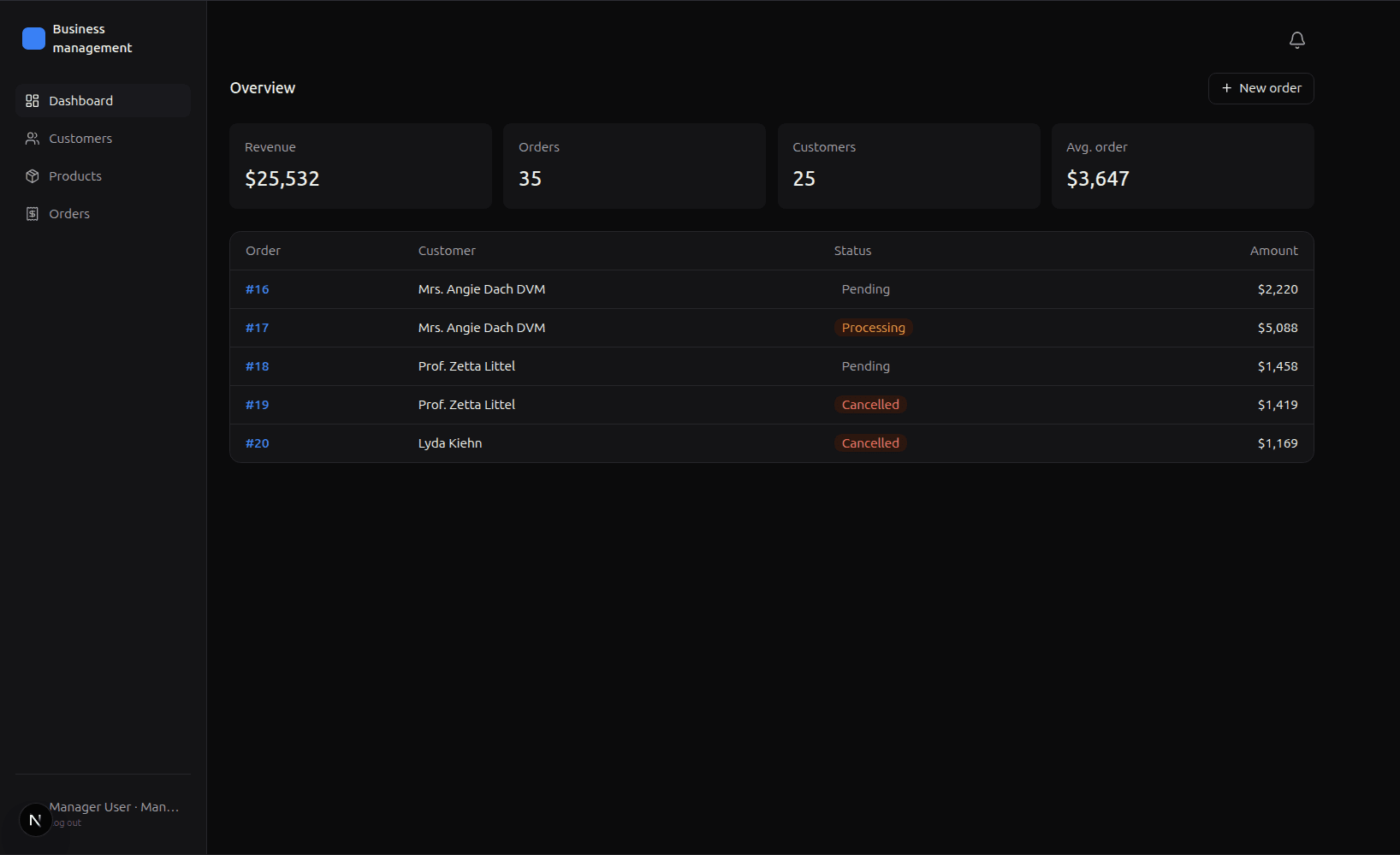The image size is (1400, 855).
Task: Open the Dashboard menu item
Action: (103, 101)
